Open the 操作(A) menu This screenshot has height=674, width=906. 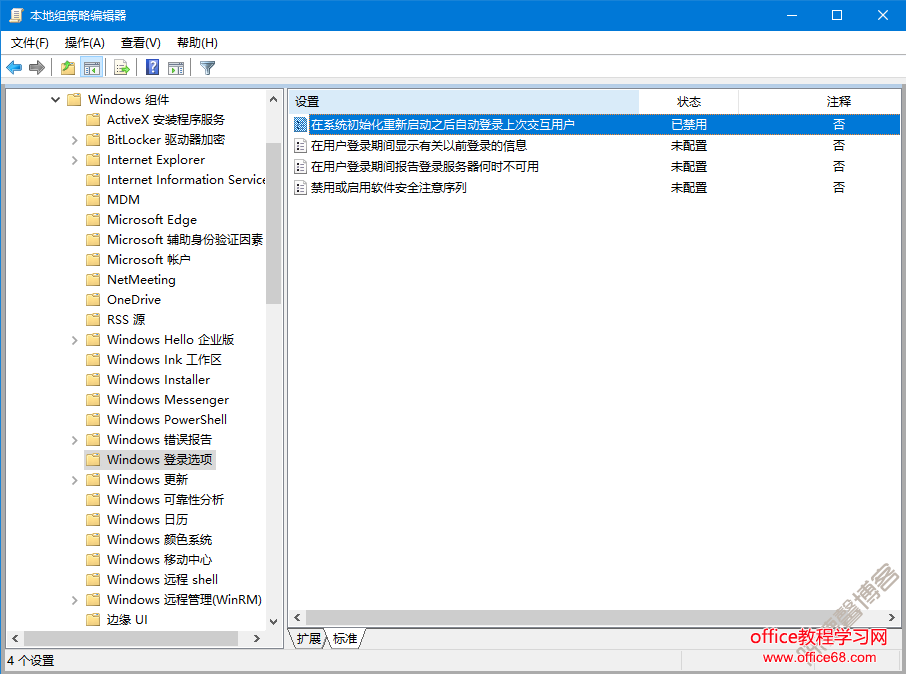[x=84, y=43]
